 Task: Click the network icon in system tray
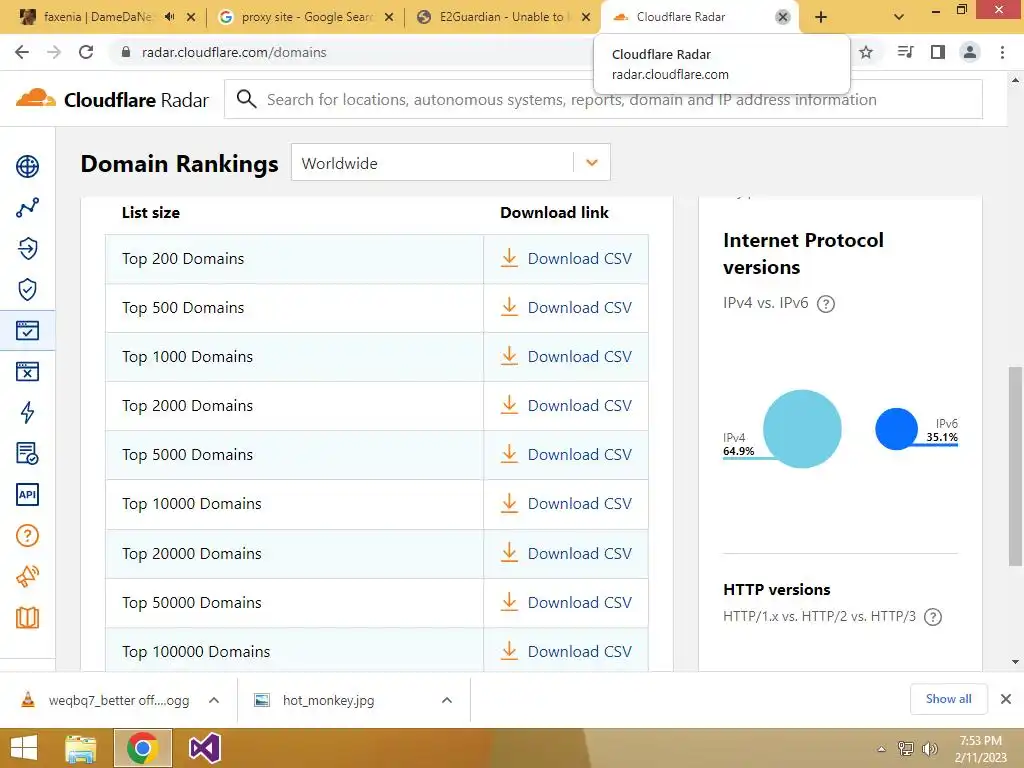pyautogui.click(x=905, y=749)
